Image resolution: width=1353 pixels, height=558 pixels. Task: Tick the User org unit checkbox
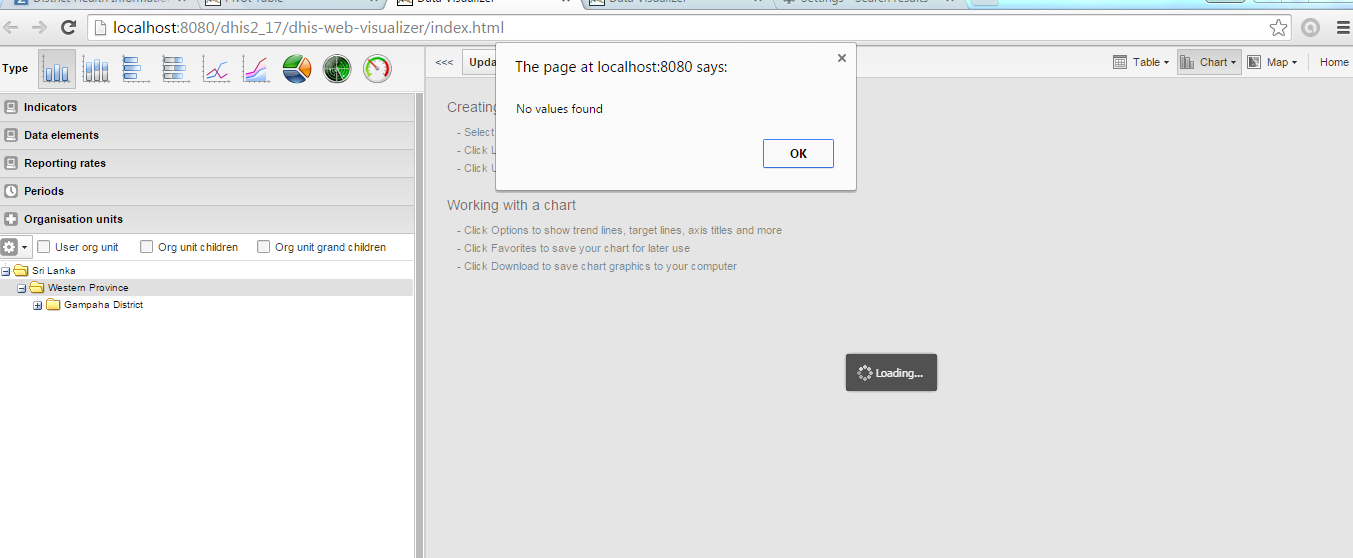(44, 247)
